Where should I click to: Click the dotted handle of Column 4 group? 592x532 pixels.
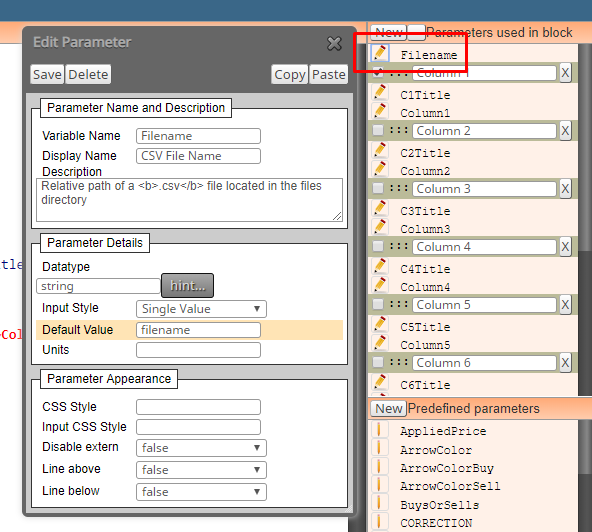399,247
